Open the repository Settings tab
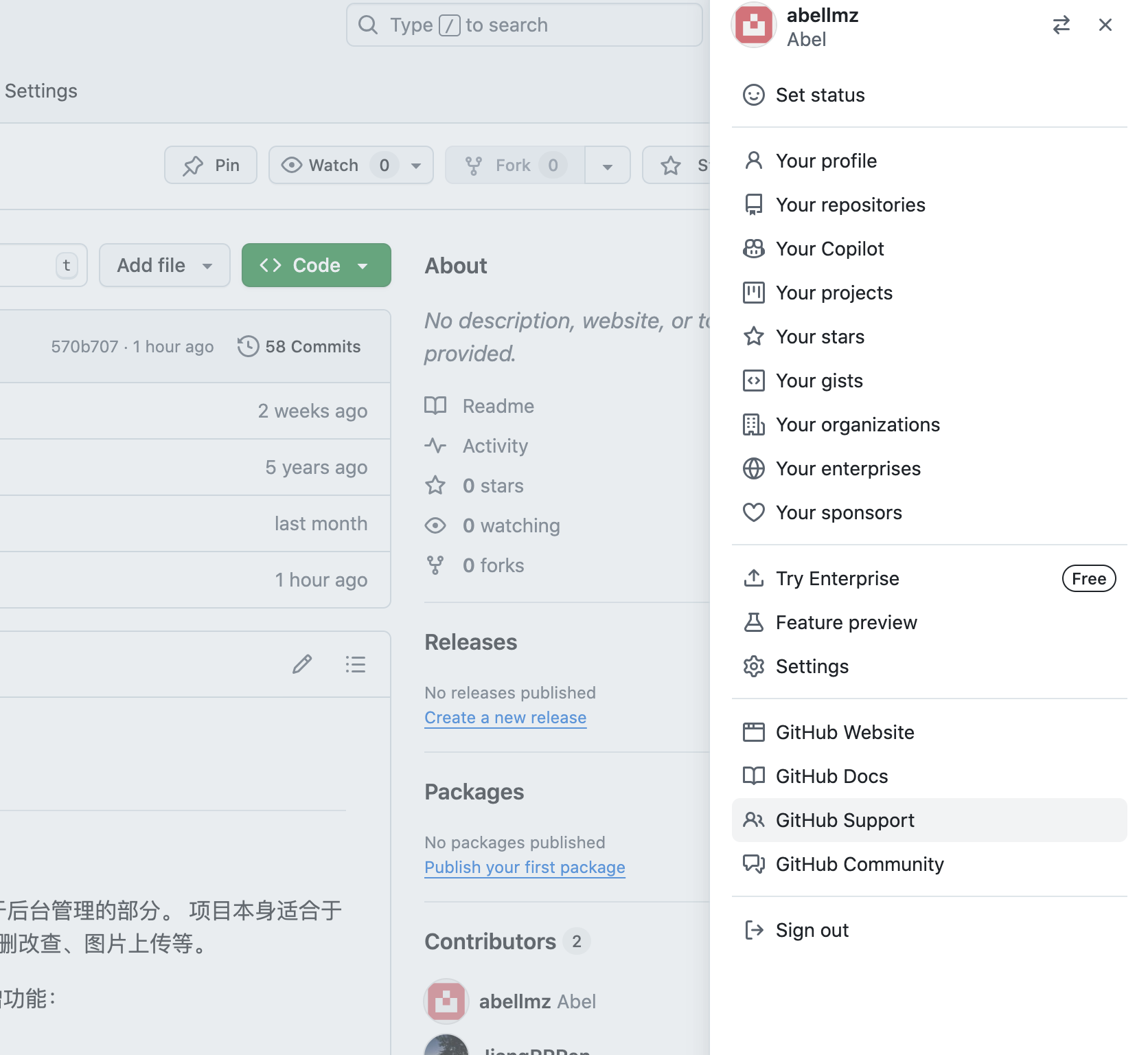 [41, 91]
